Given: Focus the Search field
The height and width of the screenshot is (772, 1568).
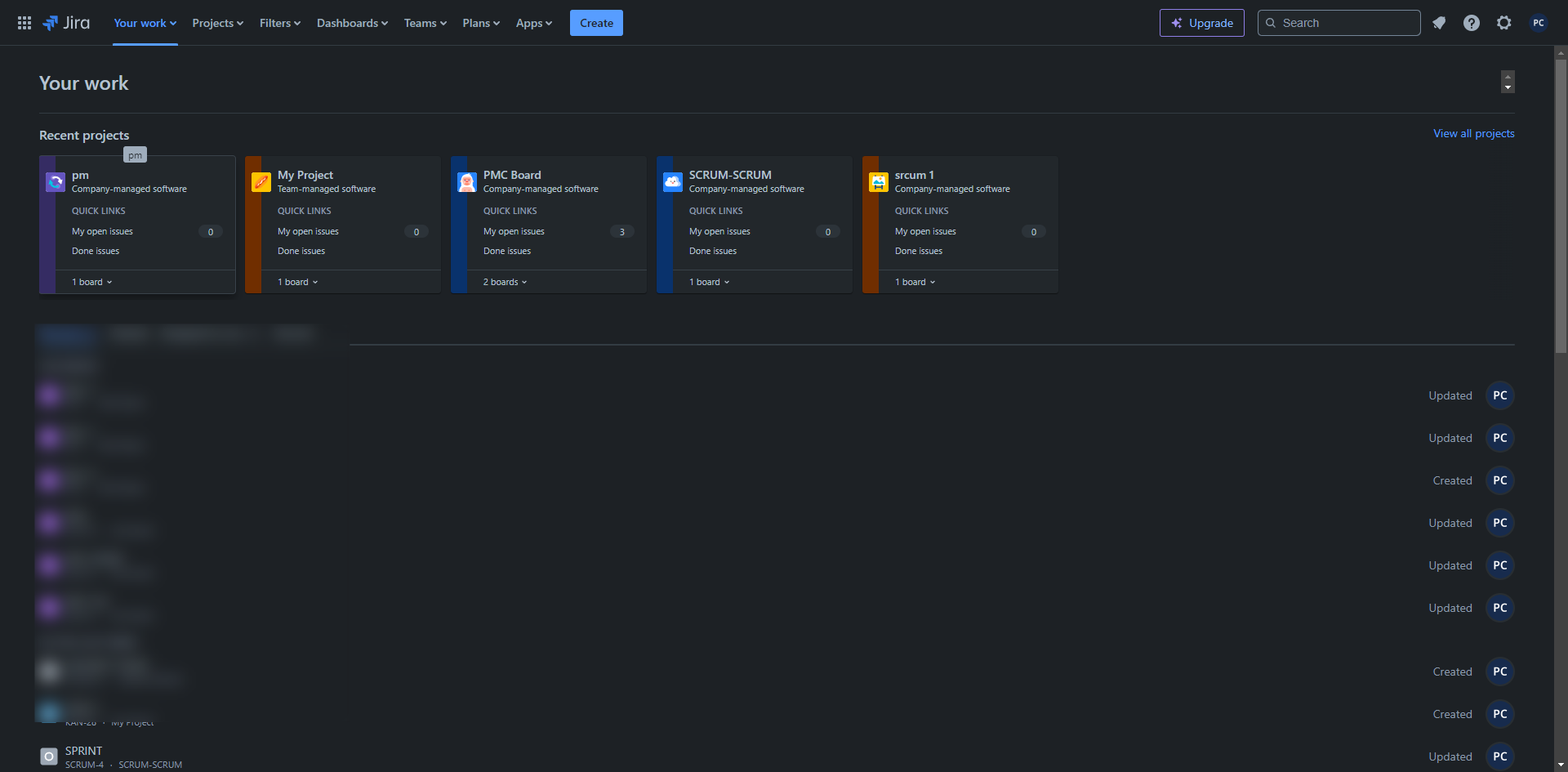Looking at the screenshot, I should (1339, 23).
